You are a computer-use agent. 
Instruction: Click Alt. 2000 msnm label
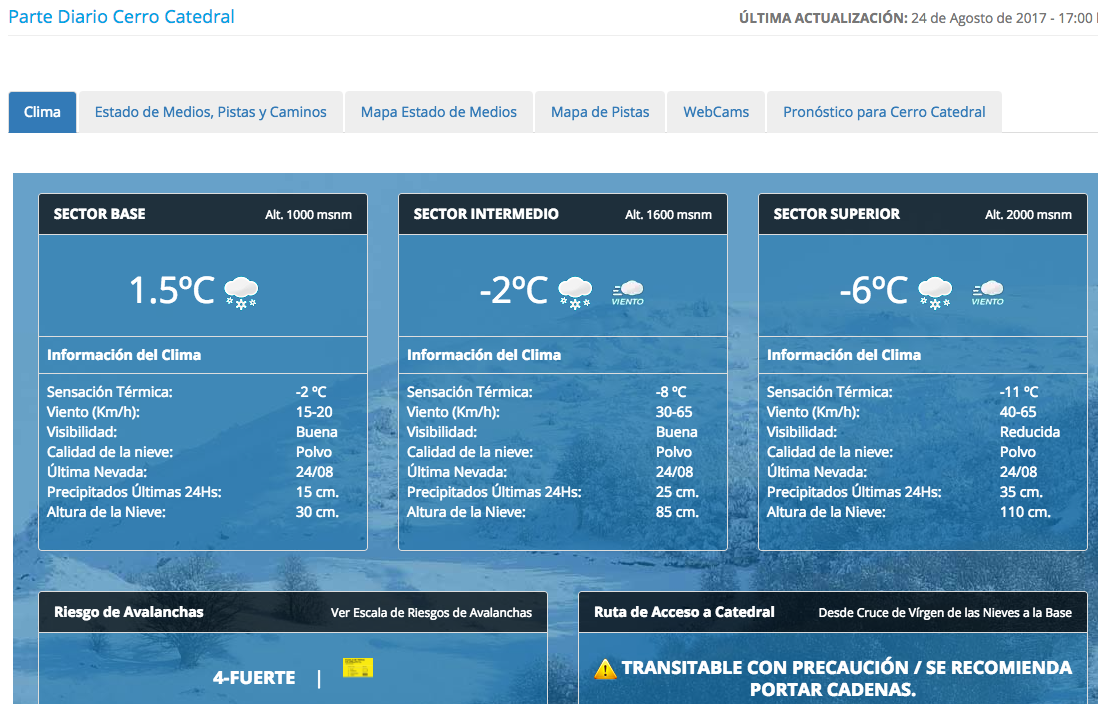pyautogui.click(x=1028, y=215)
